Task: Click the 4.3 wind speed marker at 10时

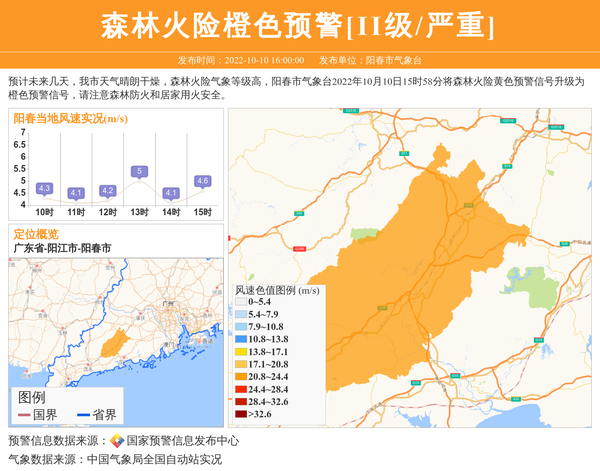Action: [44, 188]
